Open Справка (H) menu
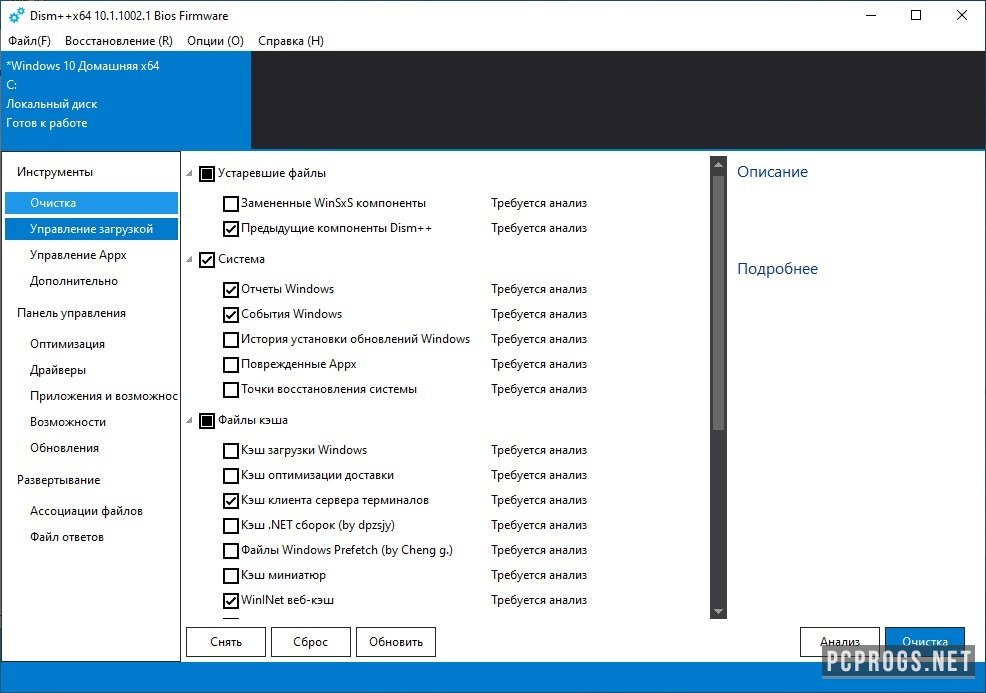Viewport: 986px width, 693px height. point(291,41)
